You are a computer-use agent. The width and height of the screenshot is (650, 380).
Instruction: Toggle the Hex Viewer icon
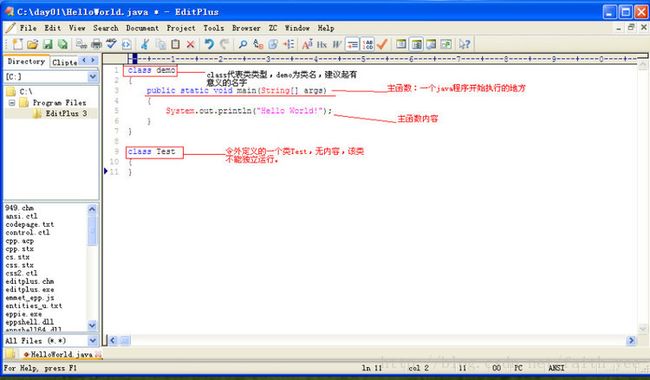[322, 44]
